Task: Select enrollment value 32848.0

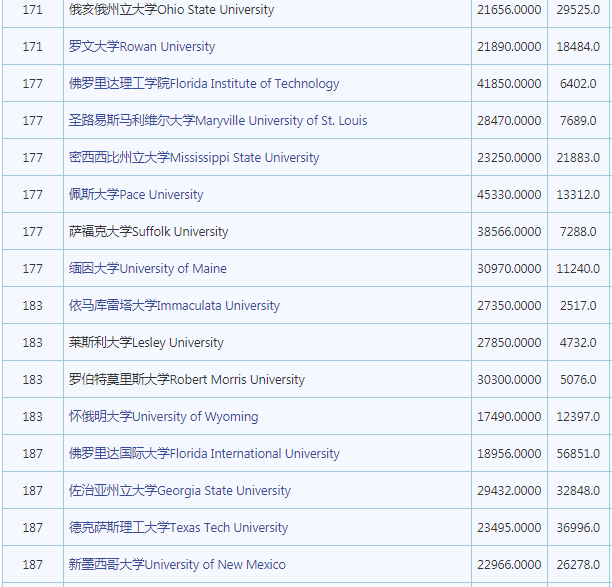Action: pyautogui.click(x=578, y=491)
